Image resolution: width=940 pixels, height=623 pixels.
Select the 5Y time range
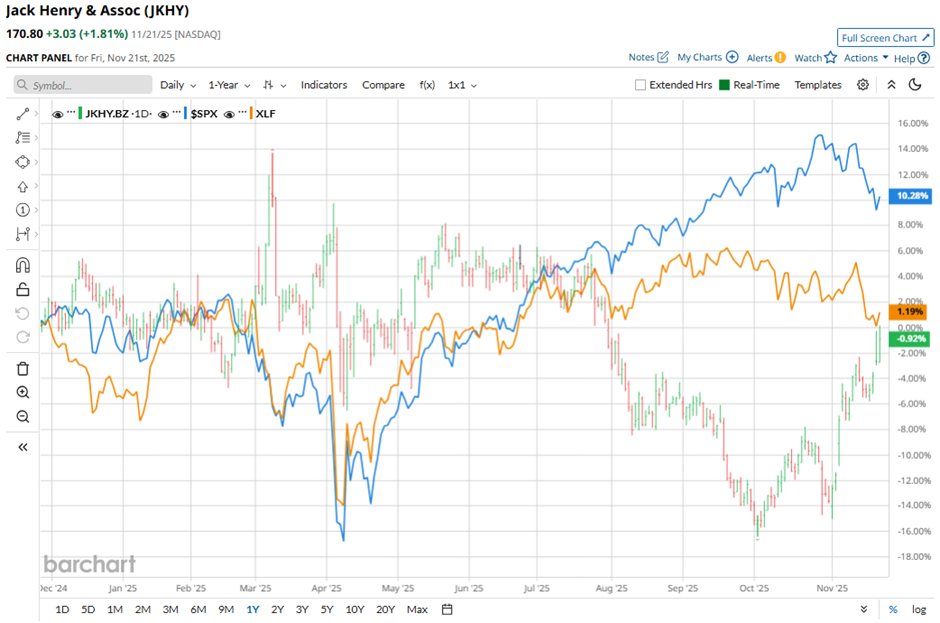(x=327, y=609)
